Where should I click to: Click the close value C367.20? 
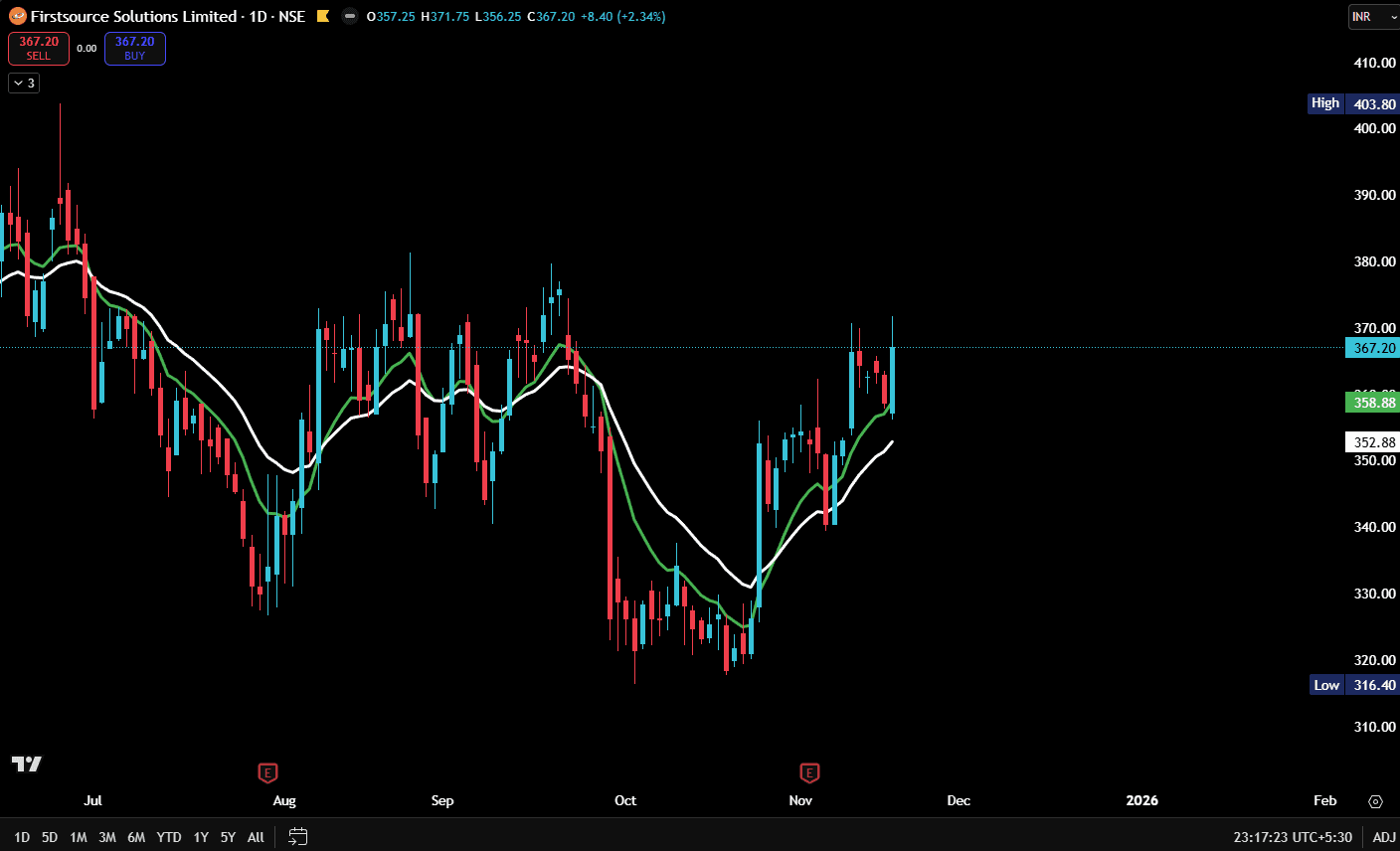(551, 17)
